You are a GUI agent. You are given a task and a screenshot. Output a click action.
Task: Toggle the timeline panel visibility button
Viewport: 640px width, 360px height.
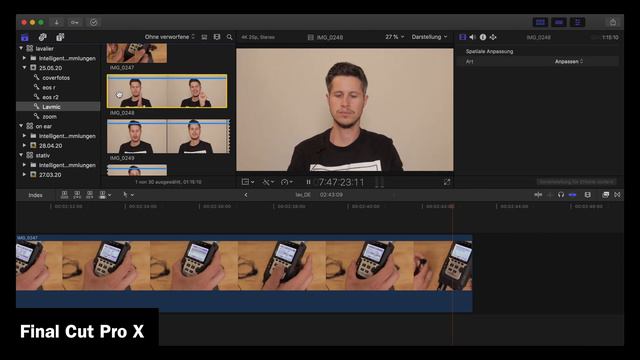[559, 22]
